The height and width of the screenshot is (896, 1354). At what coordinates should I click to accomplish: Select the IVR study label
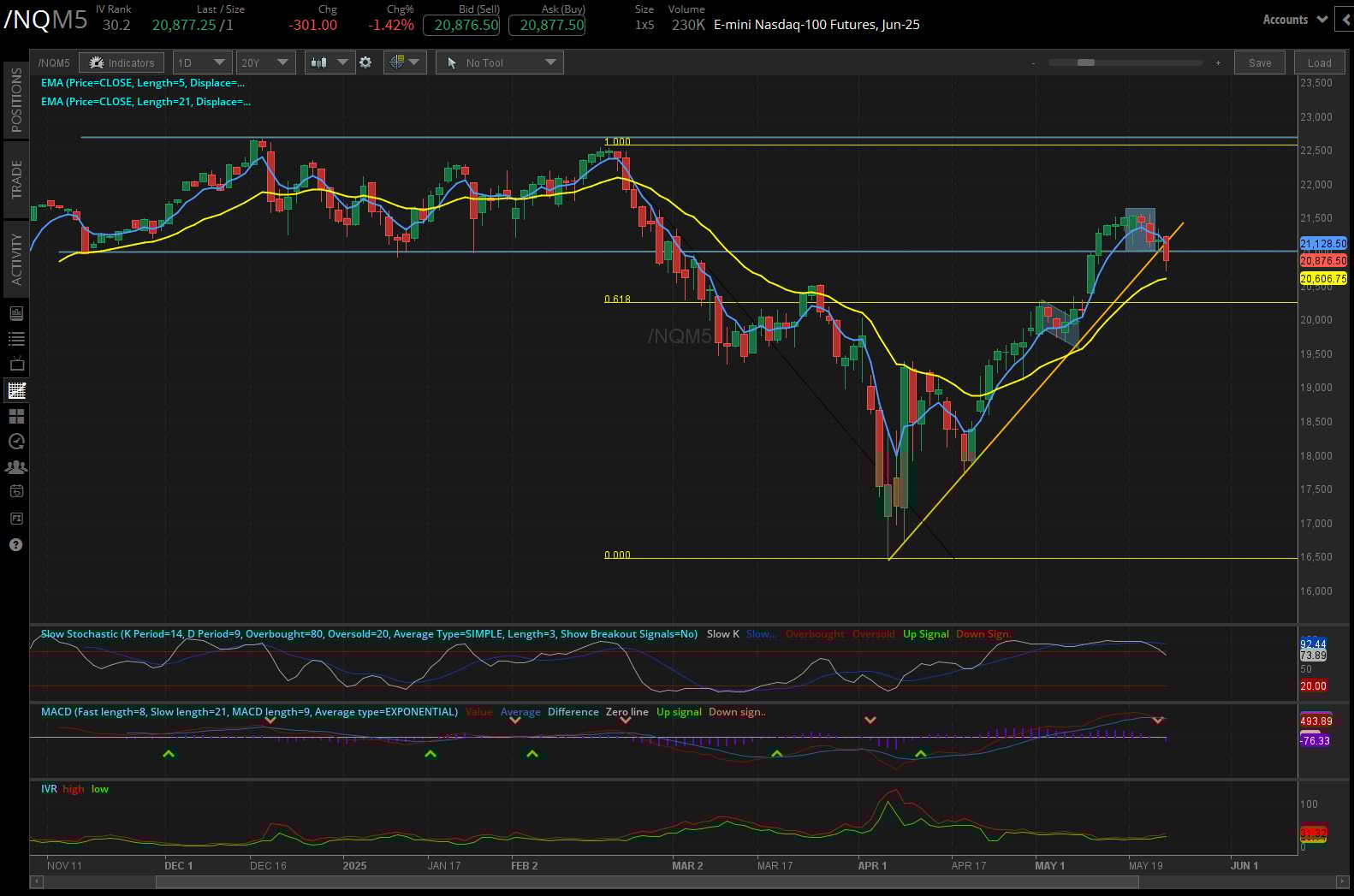pos(49,789)
